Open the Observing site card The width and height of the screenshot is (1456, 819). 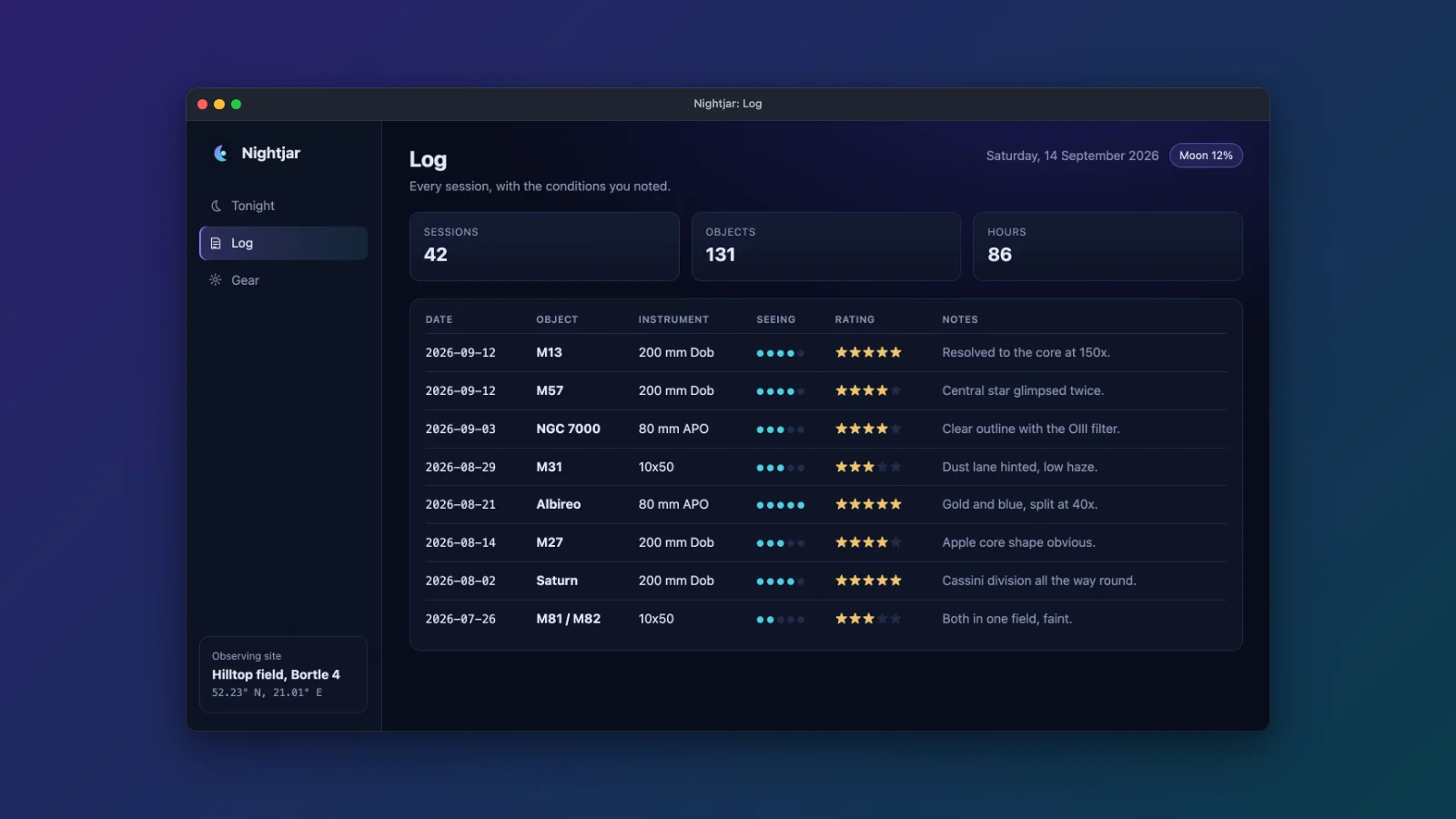(x=283, y=674)
